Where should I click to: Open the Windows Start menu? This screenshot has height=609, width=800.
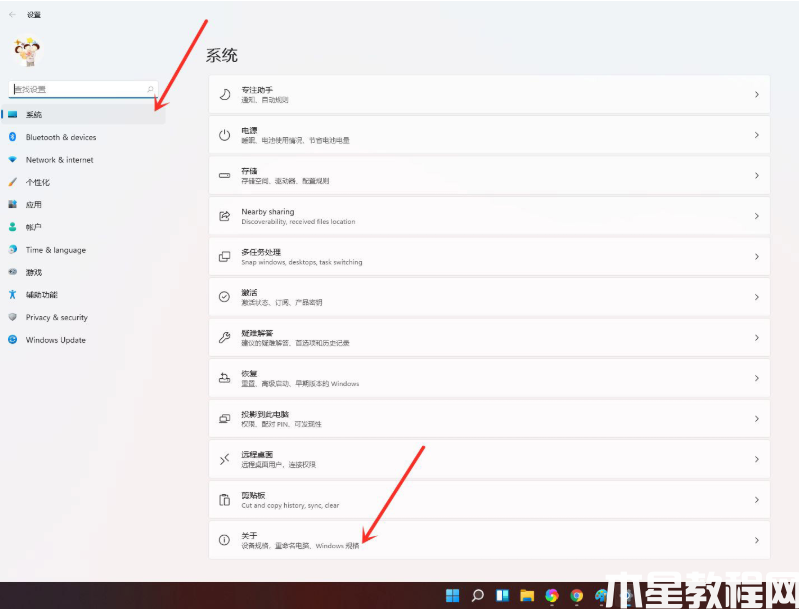coord(453,595)
